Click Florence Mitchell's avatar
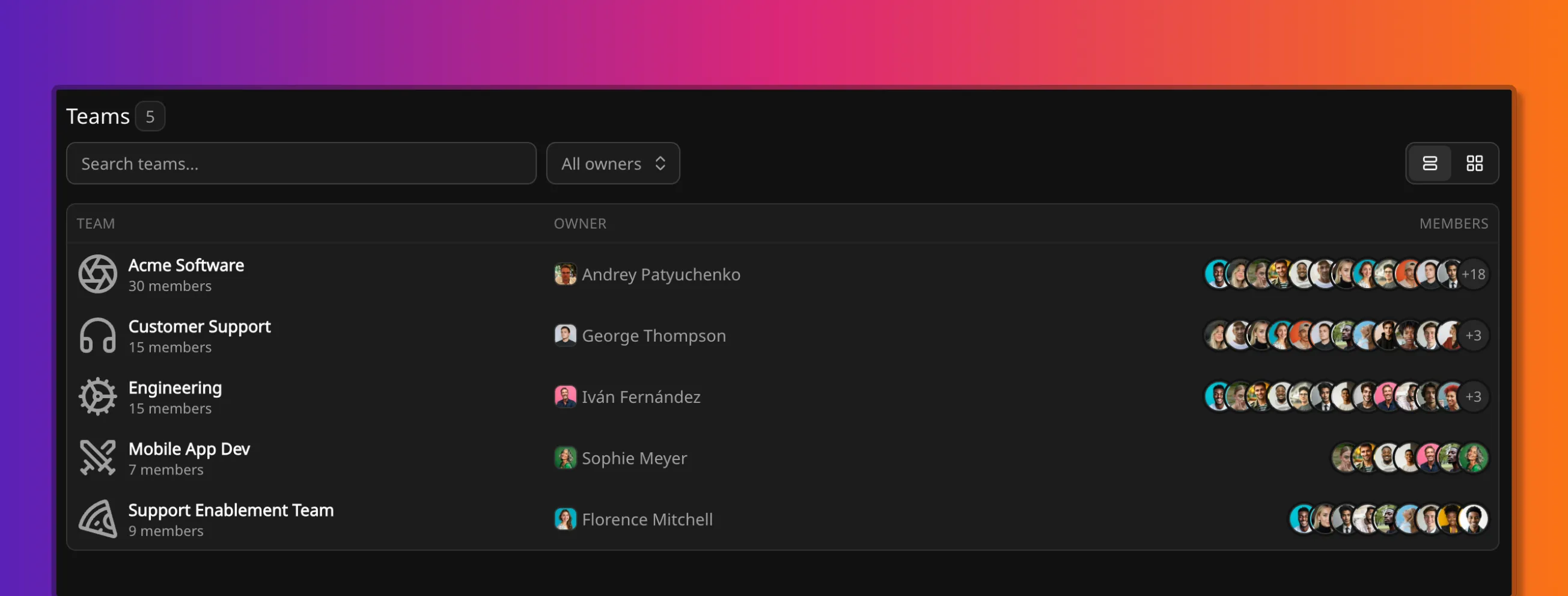The height and width of the screenshot is (596, 1568). (565, 519)
